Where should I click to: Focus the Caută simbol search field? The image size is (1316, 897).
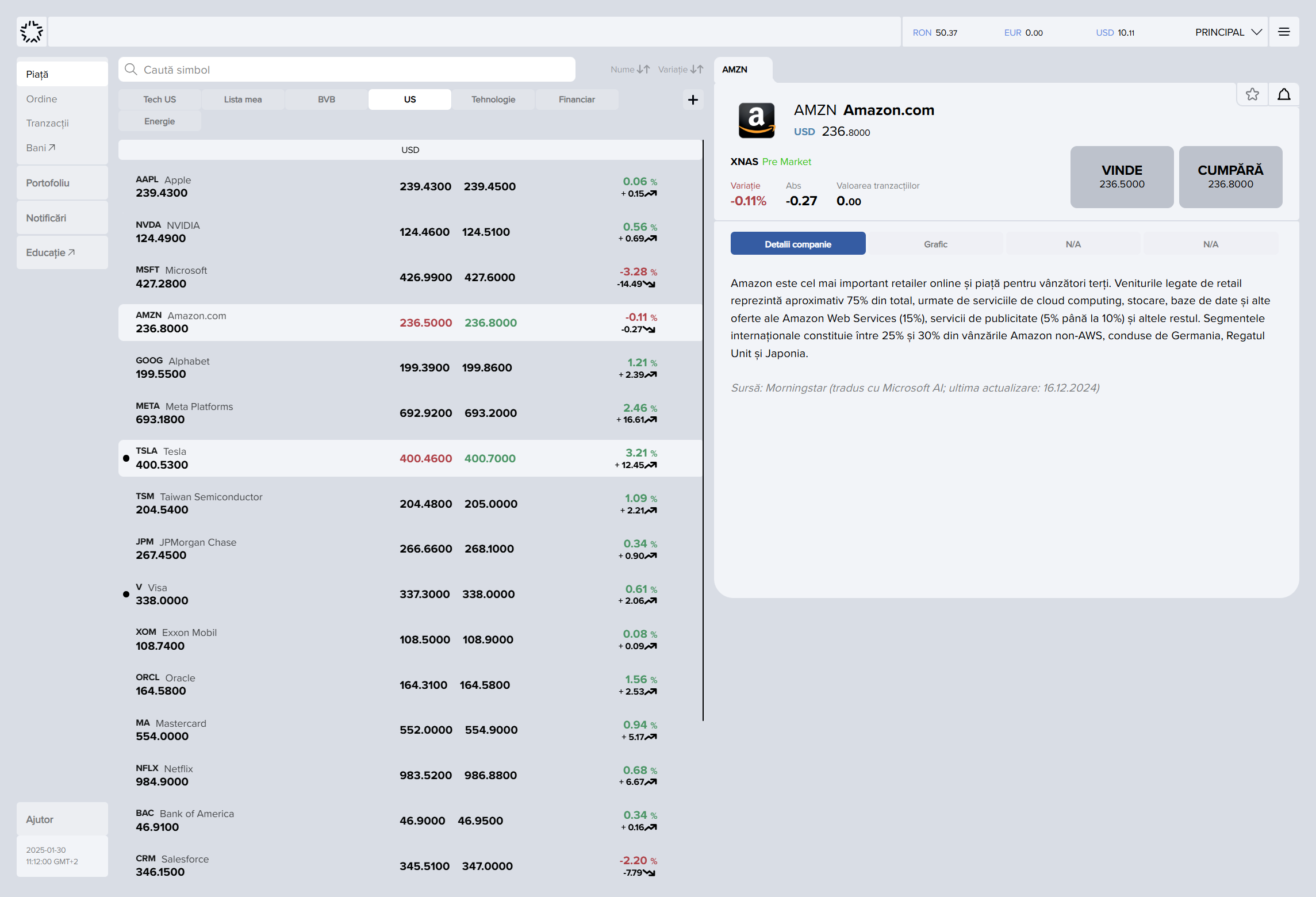click(x=347, y=70)
